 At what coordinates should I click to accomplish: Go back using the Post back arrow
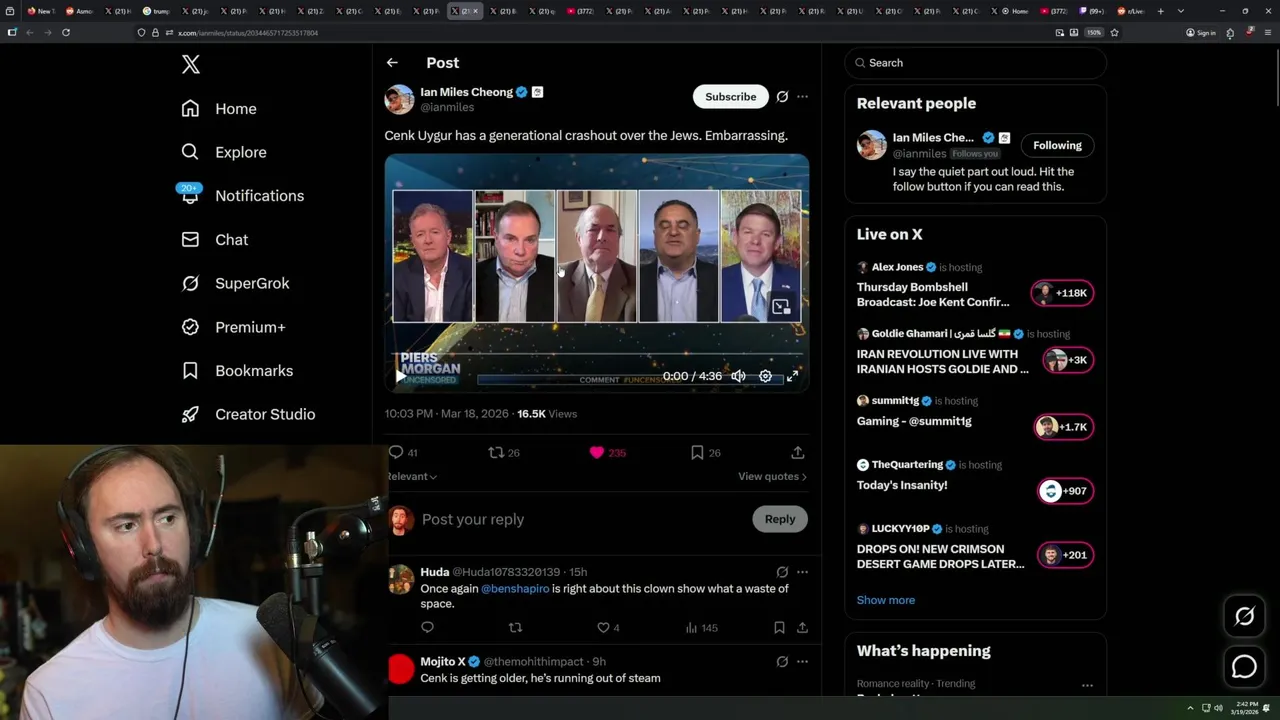[392, 63]
